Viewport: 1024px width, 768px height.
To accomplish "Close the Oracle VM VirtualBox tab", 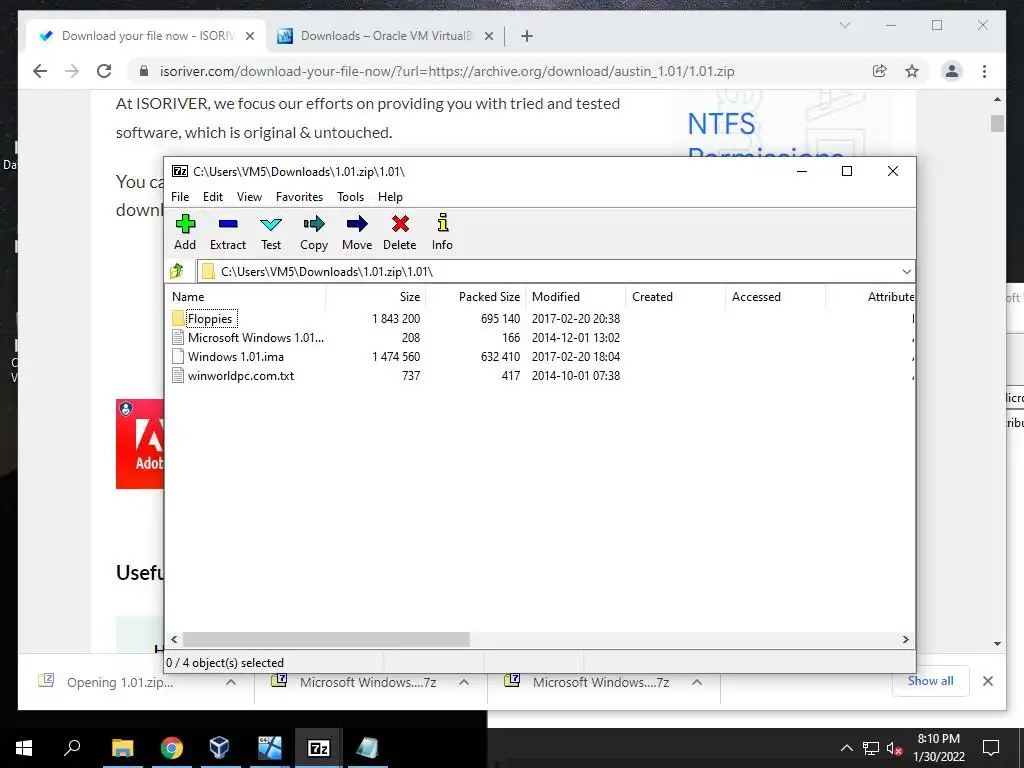I will pyautogui.click(x=488, y=36).
